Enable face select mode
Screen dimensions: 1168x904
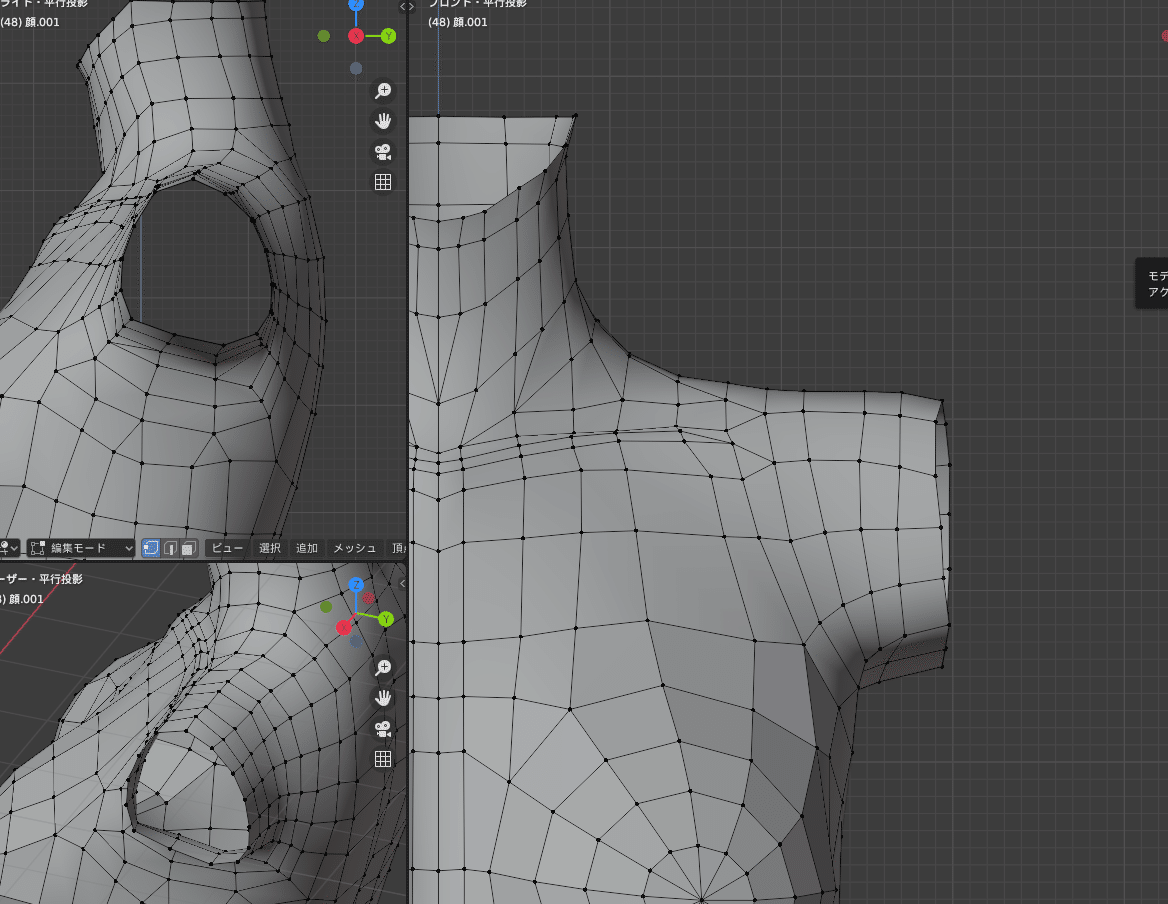pos(188,548)
